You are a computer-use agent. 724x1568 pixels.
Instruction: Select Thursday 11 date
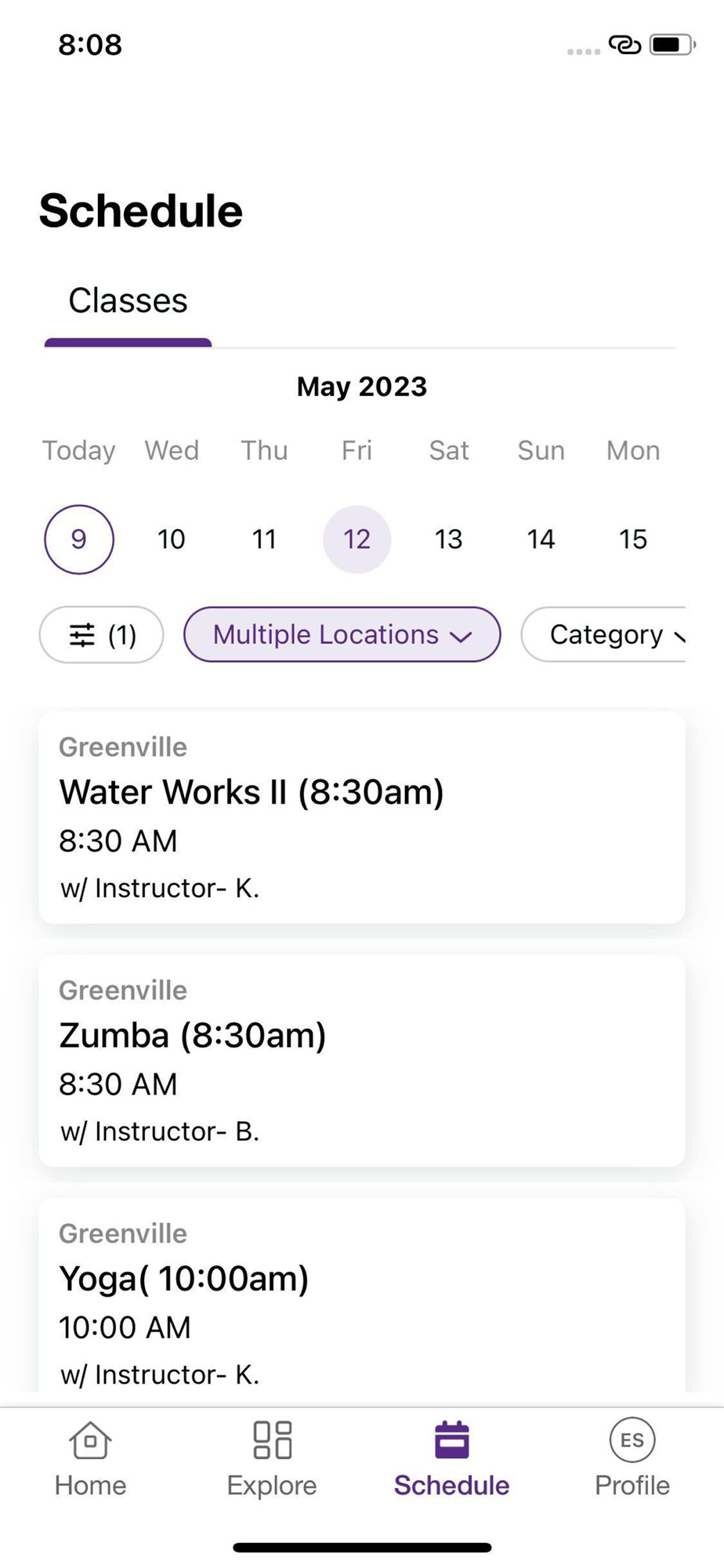[264, 539]
